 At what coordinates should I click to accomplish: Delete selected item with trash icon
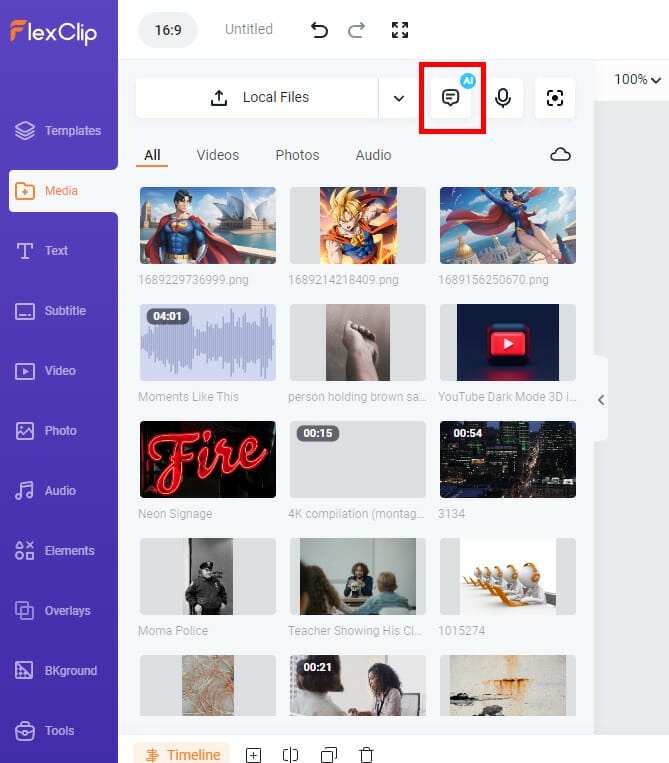pyautogui.click(x=366, y=755)
